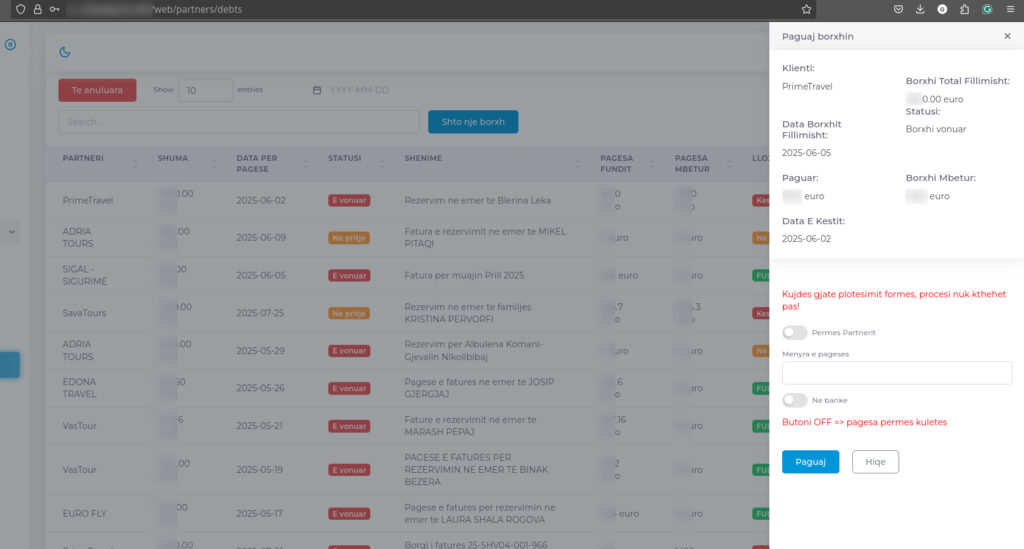1024x549 pixels.
Task: Click the key permissions icon in the address bar
Action: [x=54, y=9]
